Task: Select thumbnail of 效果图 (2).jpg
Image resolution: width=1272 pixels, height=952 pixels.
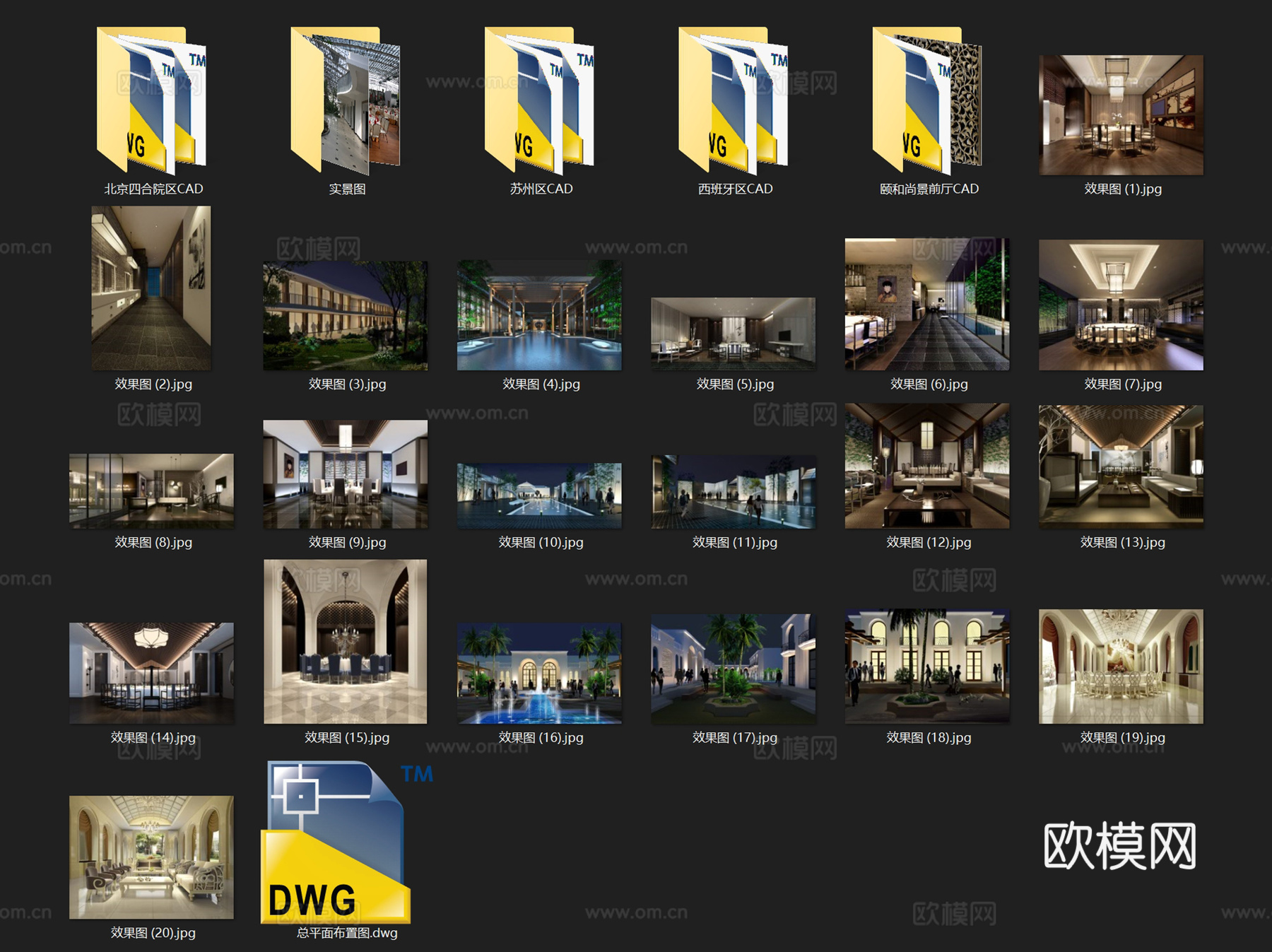Action: pyautogui.click(x=151, y=288)
